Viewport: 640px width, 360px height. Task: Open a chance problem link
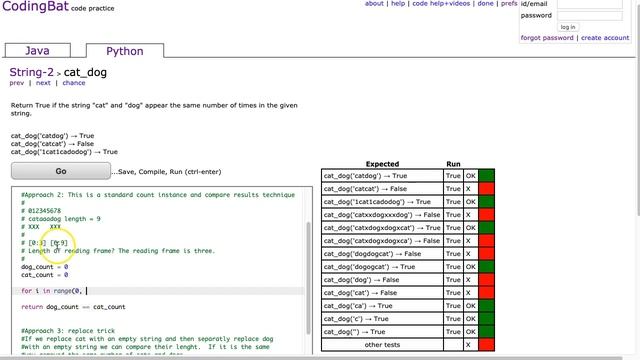pyautogui.click(x=74, y=83)
